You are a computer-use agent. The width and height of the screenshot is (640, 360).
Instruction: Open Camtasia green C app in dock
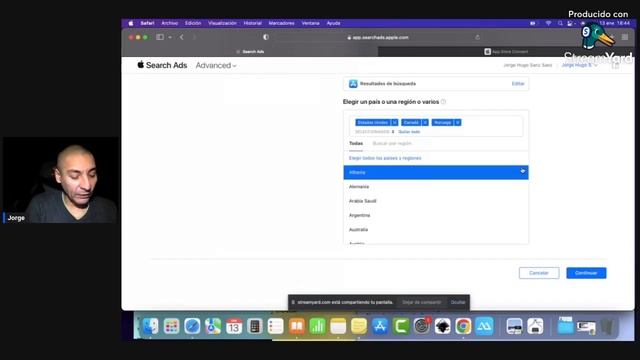pos(401,326)
